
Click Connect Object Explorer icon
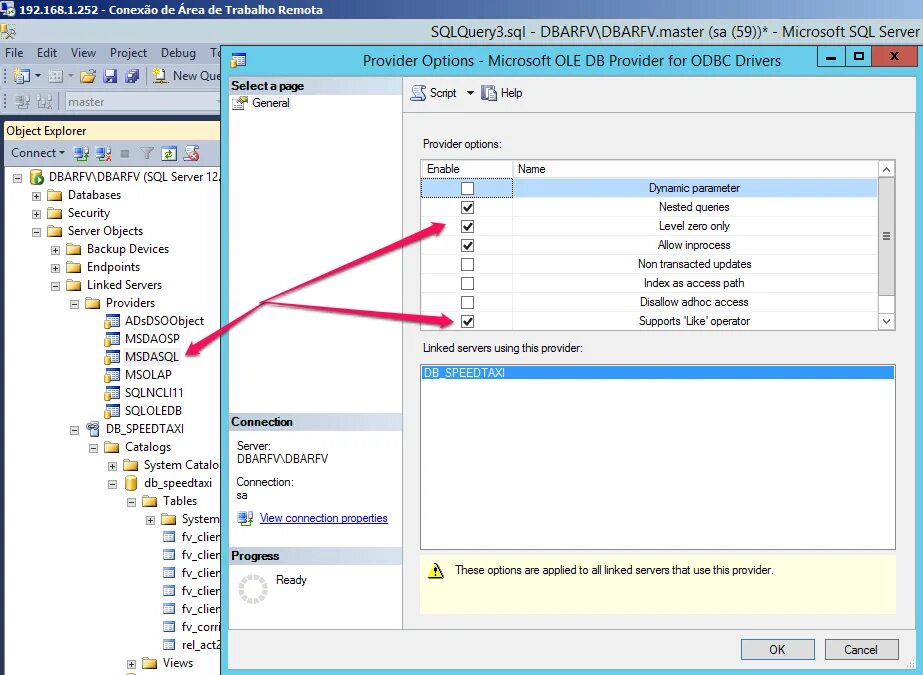(81, 154)
